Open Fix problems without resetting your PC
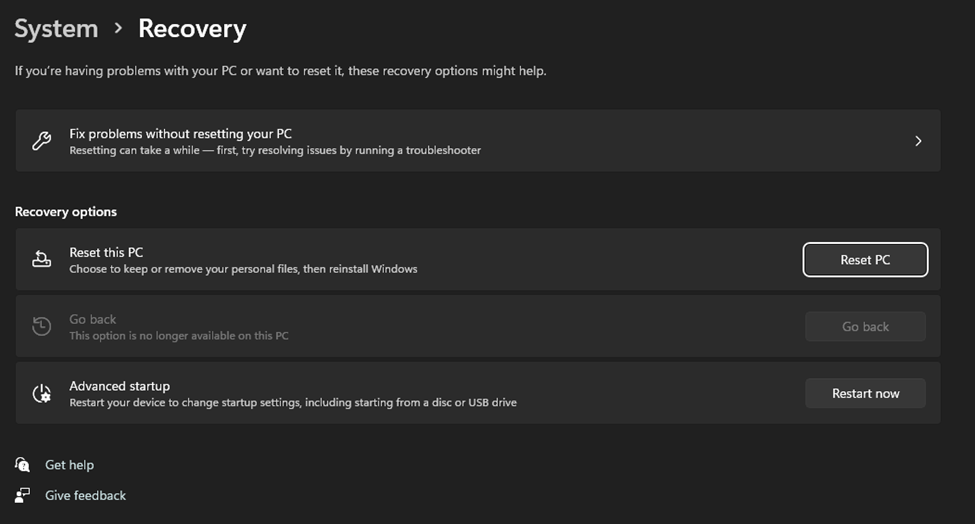975x524 pixels. click(478, 141)
